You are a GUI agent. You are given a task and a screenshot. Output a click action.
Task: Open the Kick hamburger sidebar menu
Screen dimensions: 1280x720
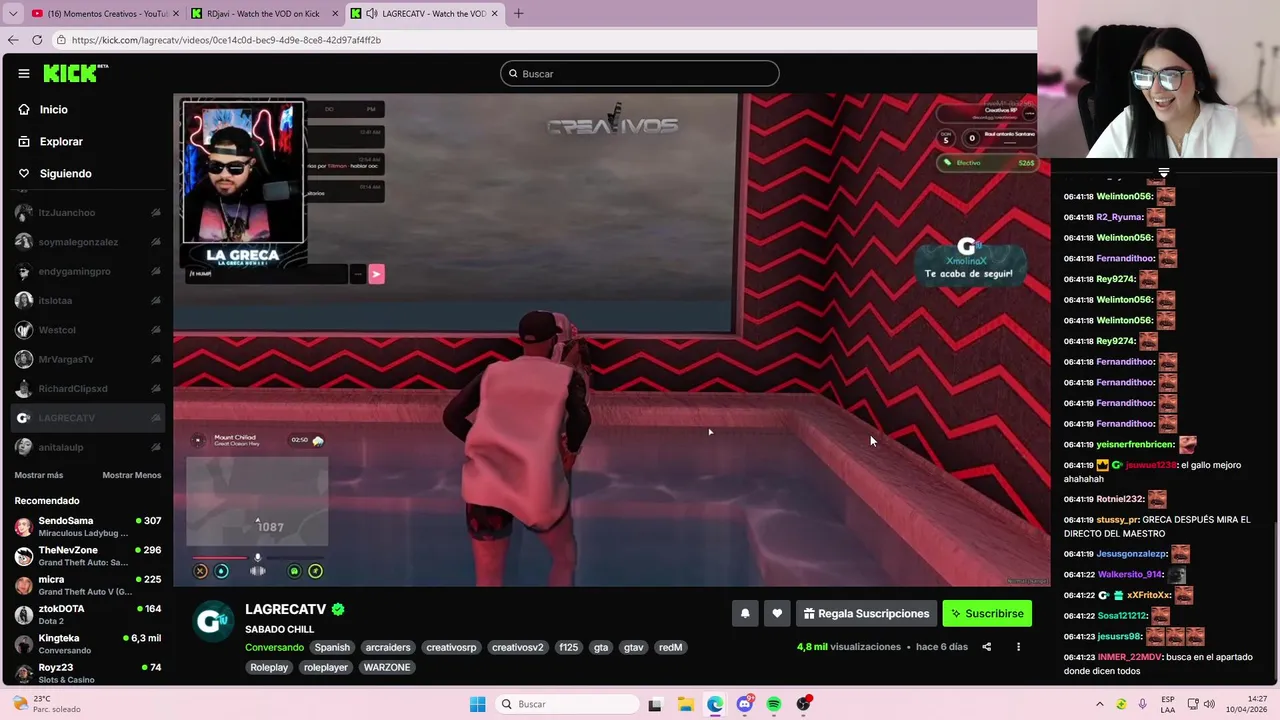click(x=24, y=73)
